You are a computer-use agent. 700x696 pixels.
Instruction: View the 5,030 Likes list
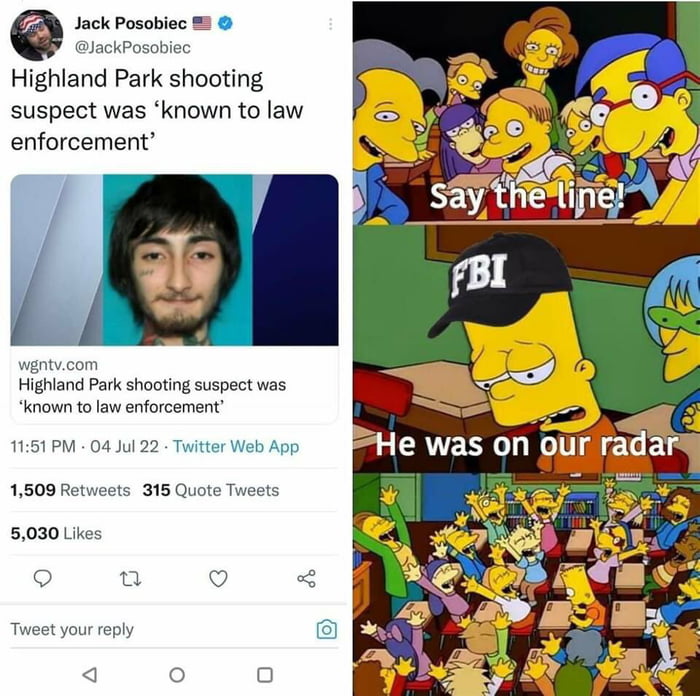click(x=56, y=533)
